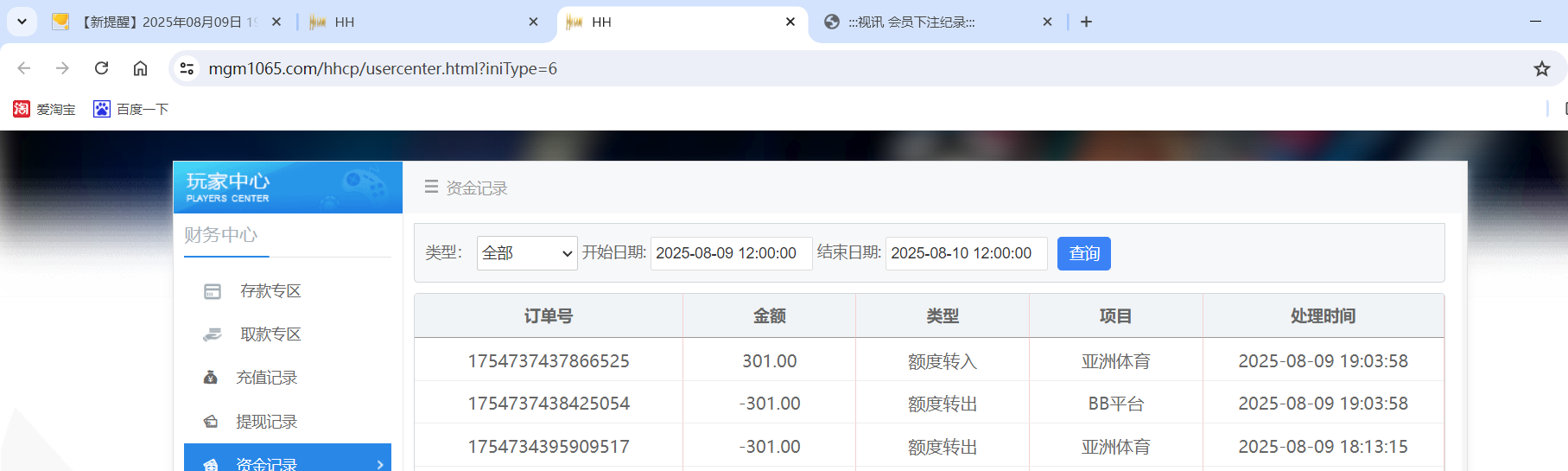Click the 金额 column header
Image resolution: width=1568 pixels, height=471 pixels.
pos(770,316)
